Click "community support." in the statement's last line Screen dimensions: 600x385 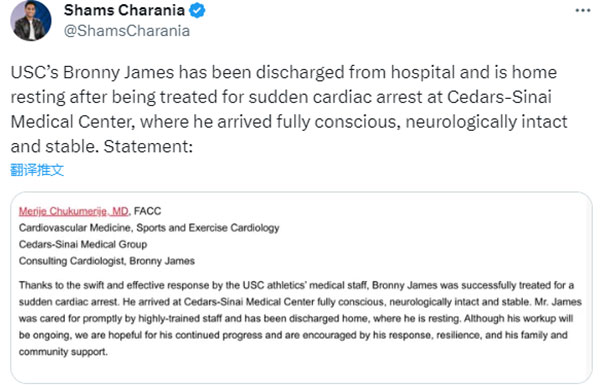(x=63, y=352)
